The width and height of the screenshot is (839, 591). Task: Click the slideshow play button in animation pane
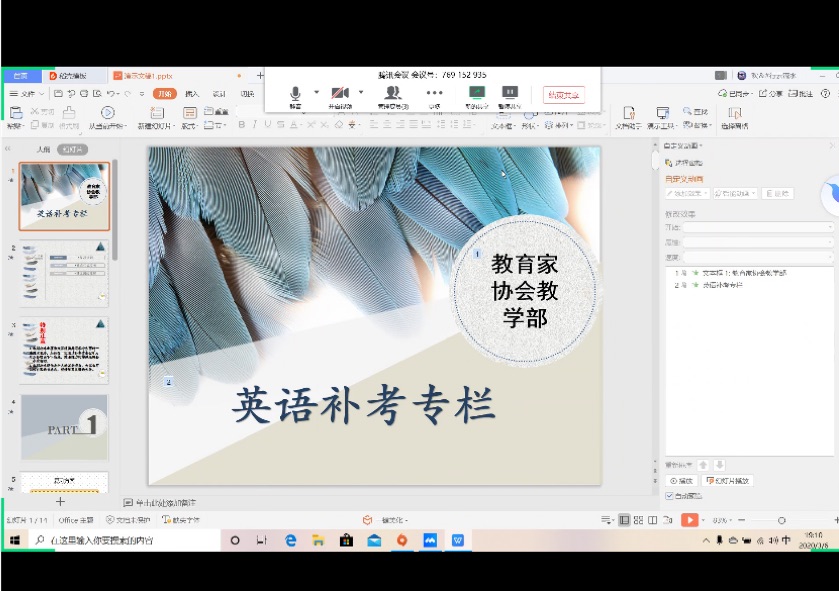point(718,481)
